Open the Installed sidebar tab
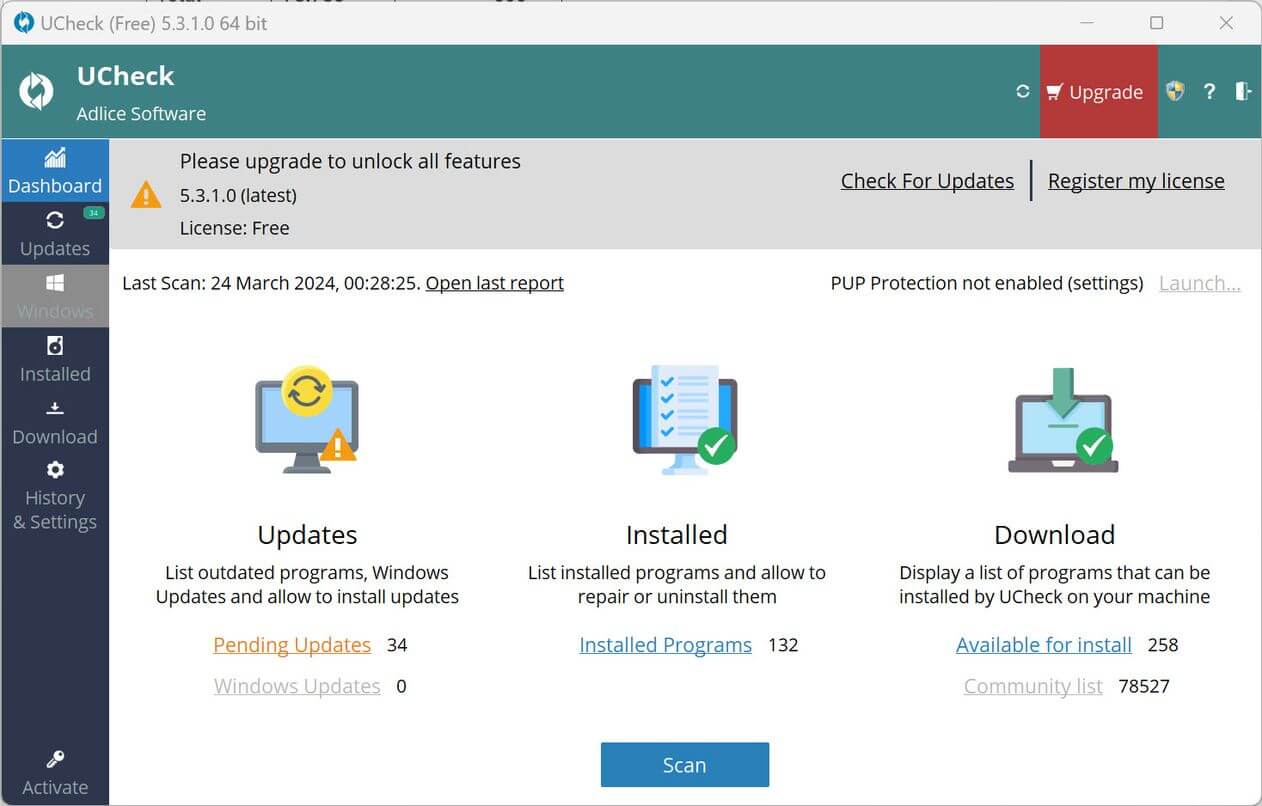This screenshot has height=806, width=1262. tap(55, 359)
